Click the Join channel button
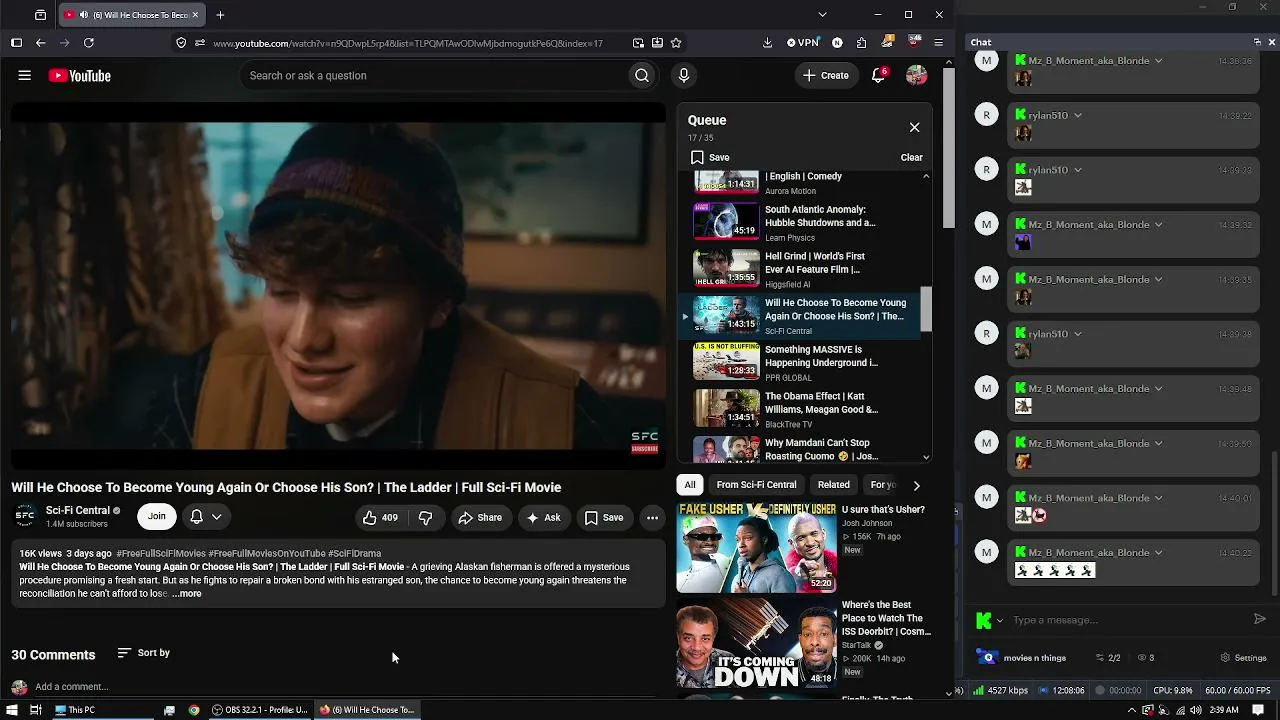Viewport: 1280px width, 720px height. point(157,517)
